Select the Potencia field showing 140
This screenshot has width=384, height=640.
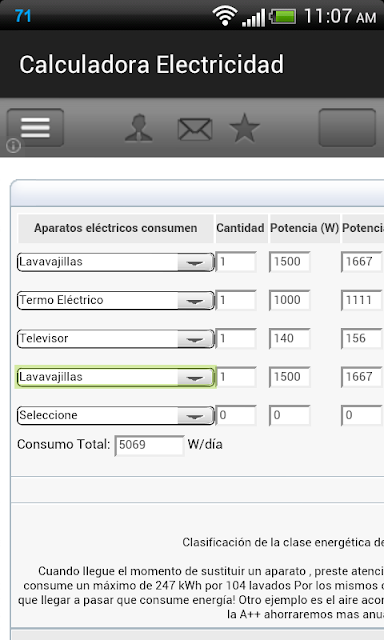pyautogui.click(x=290, y=339)
